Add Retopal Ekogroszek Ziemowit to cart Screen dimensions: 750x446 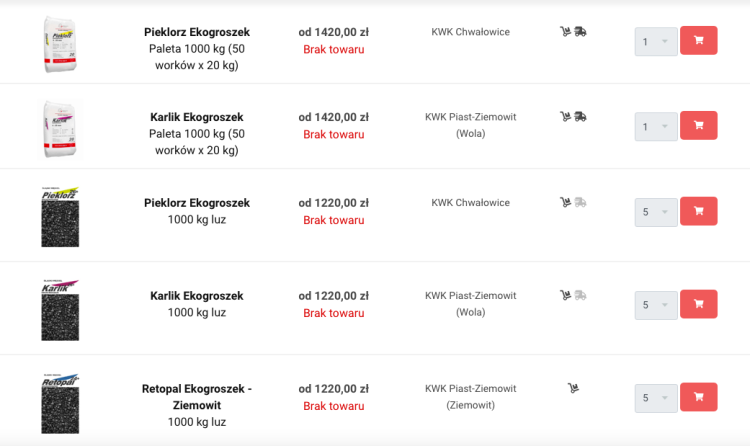698,397
